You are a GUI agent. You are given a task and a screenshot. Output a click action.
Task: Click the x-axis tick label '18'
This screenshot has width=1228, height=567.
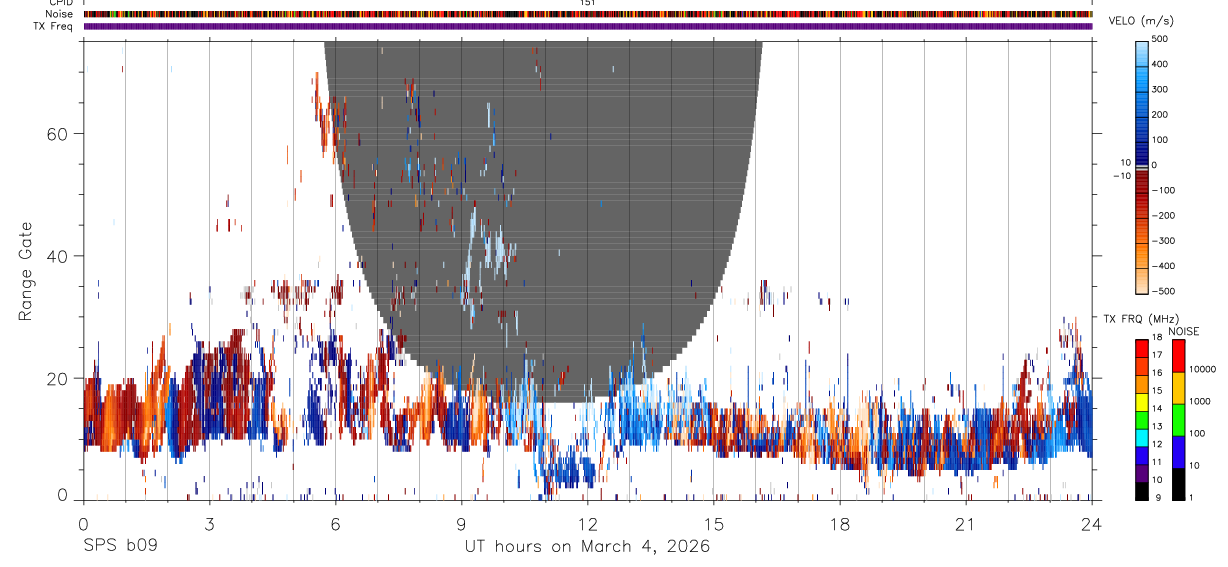839,523
